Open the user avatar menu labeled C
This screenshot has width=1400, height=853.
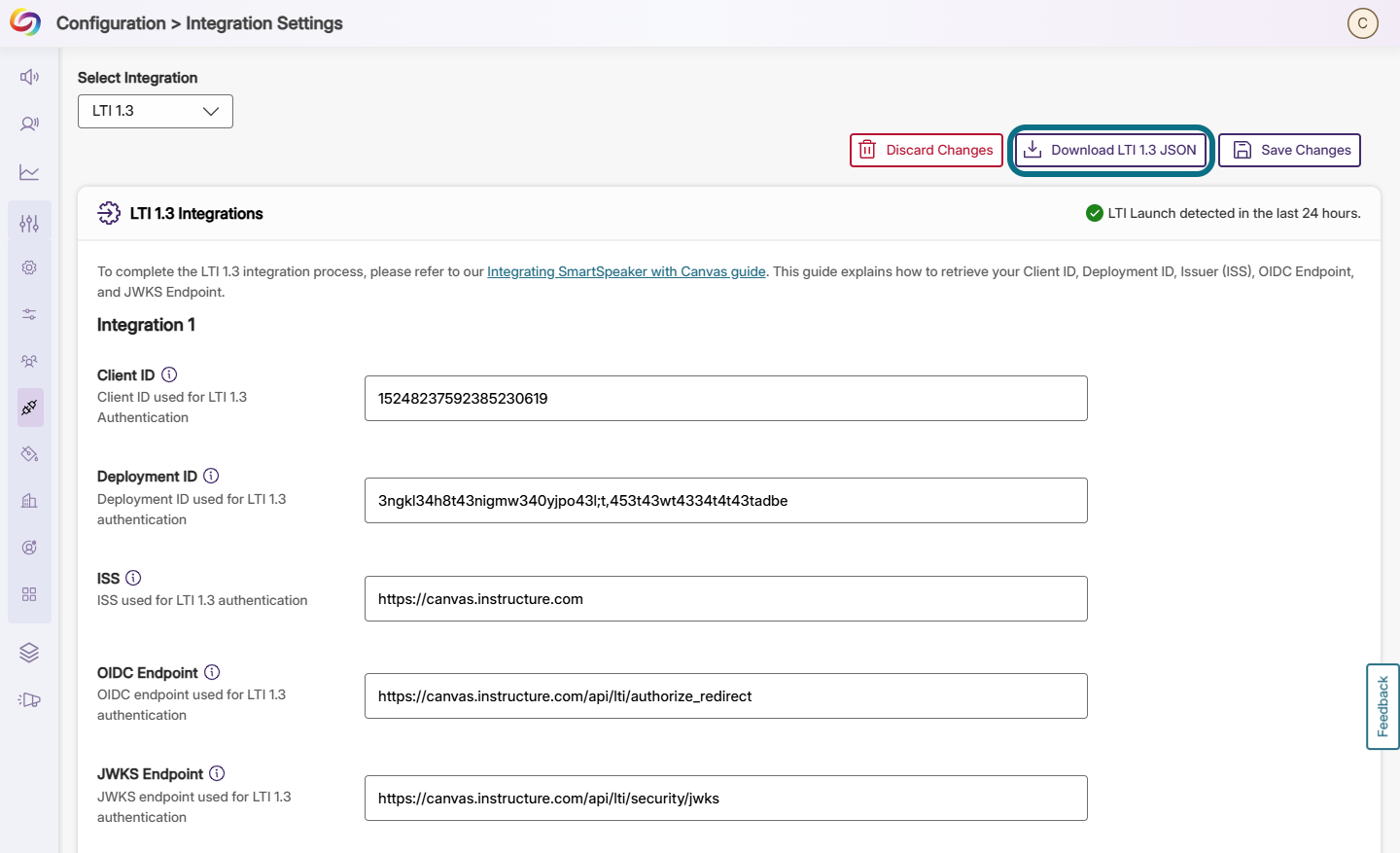click(x=1363, y=23)
